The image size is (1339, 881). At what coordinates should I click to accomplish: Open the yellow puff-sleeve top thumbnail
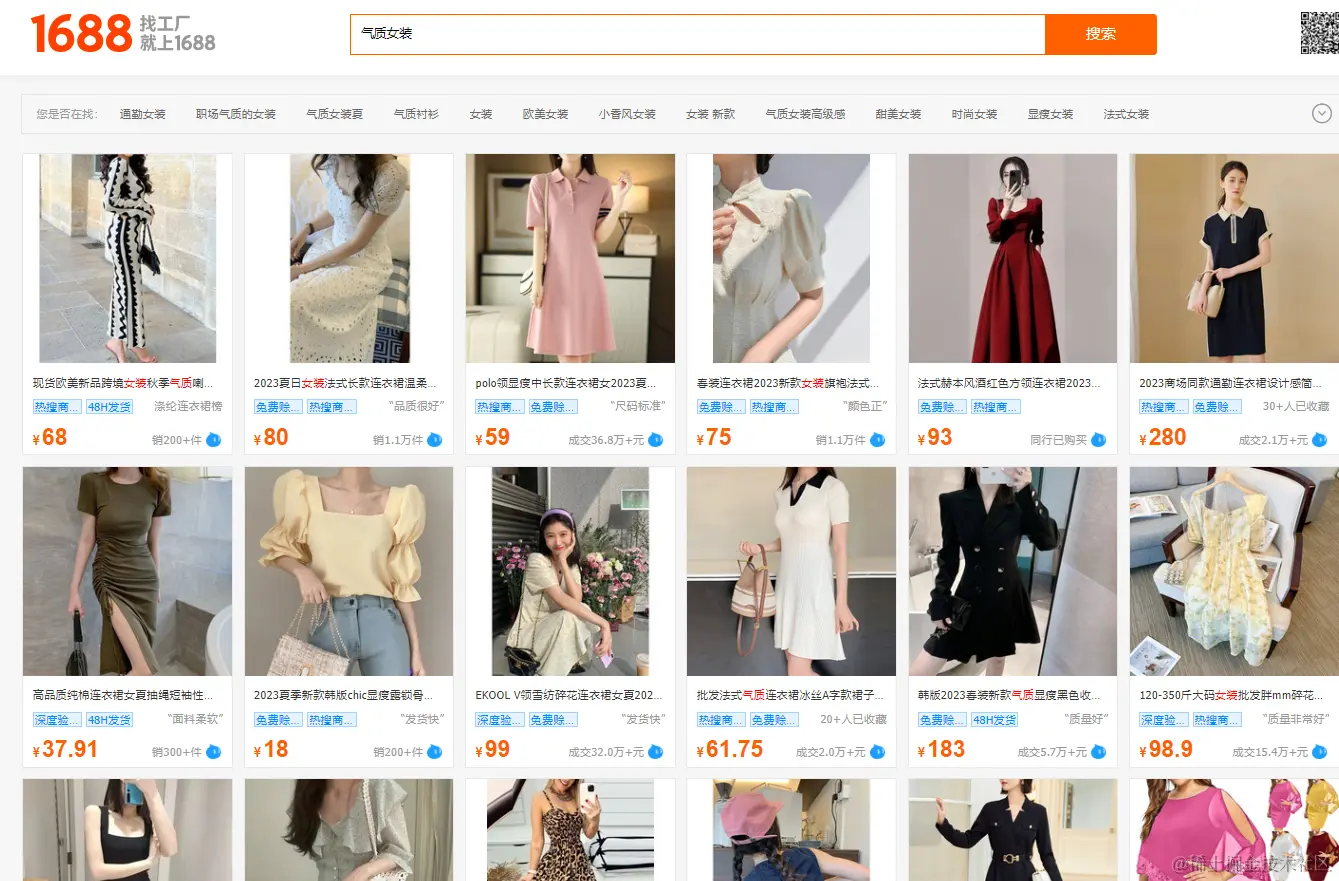pyautogui.click(x=349, y=571)
